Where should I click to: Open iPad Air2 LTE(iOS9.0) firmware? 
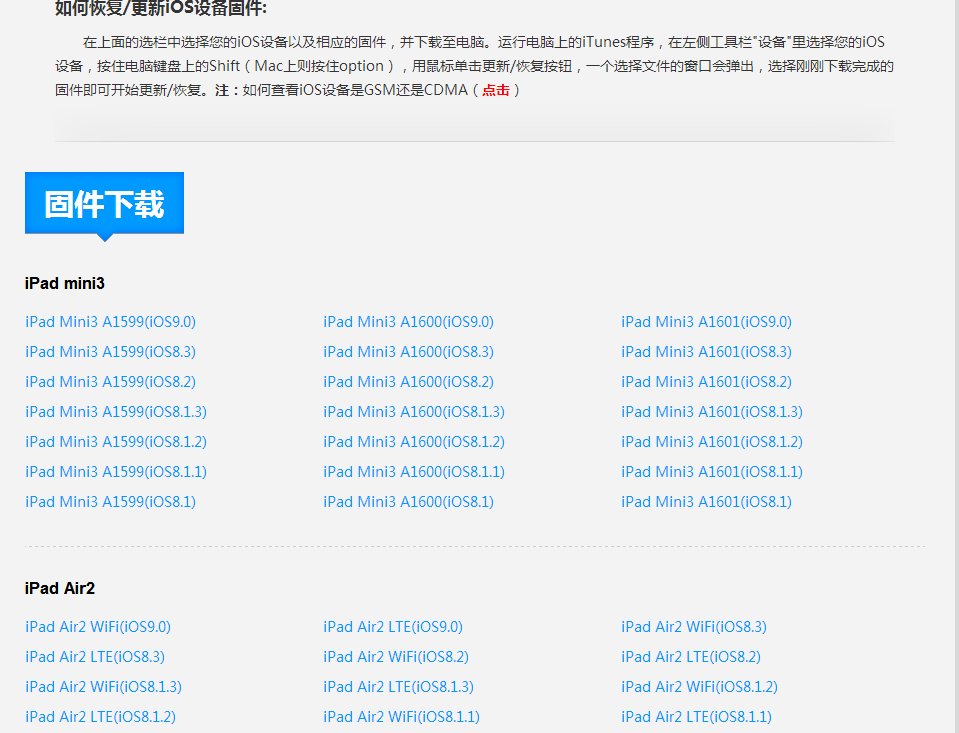pyautogui.click(x=393, y=627)
